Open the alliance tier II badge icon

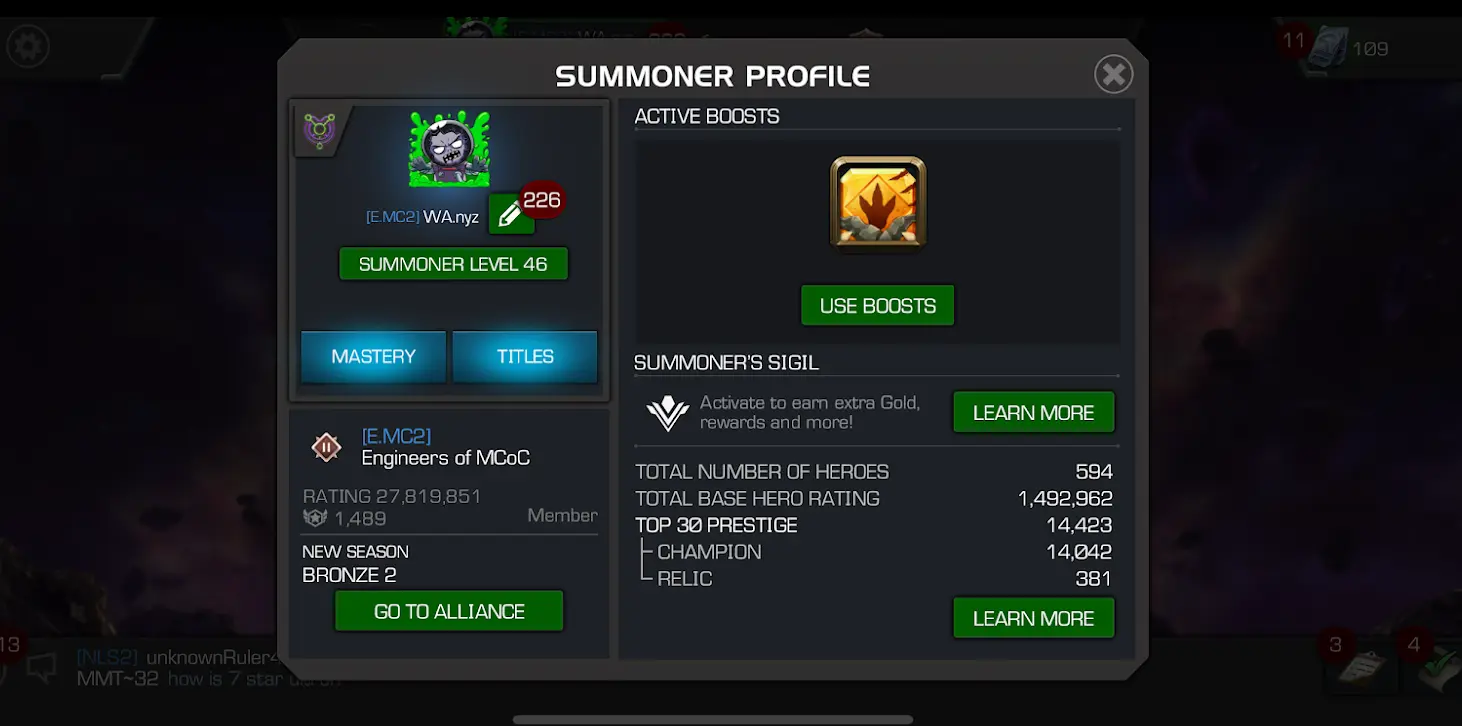pos(326,447)
